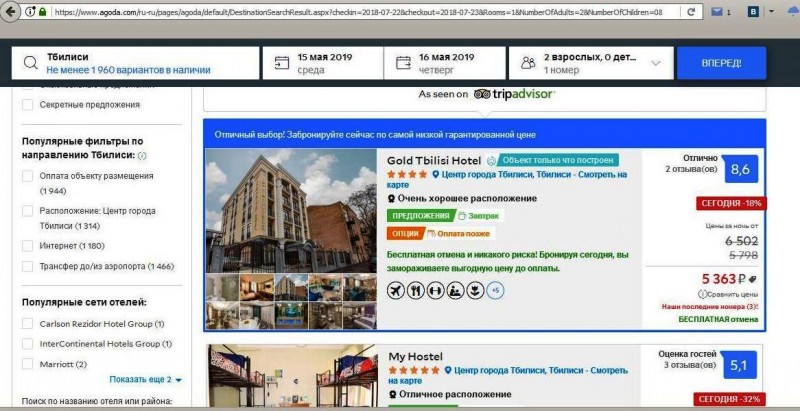
Task: Tick the Секретные предложения checkbox
Action: pyautogui.click(x=28, y=105)
